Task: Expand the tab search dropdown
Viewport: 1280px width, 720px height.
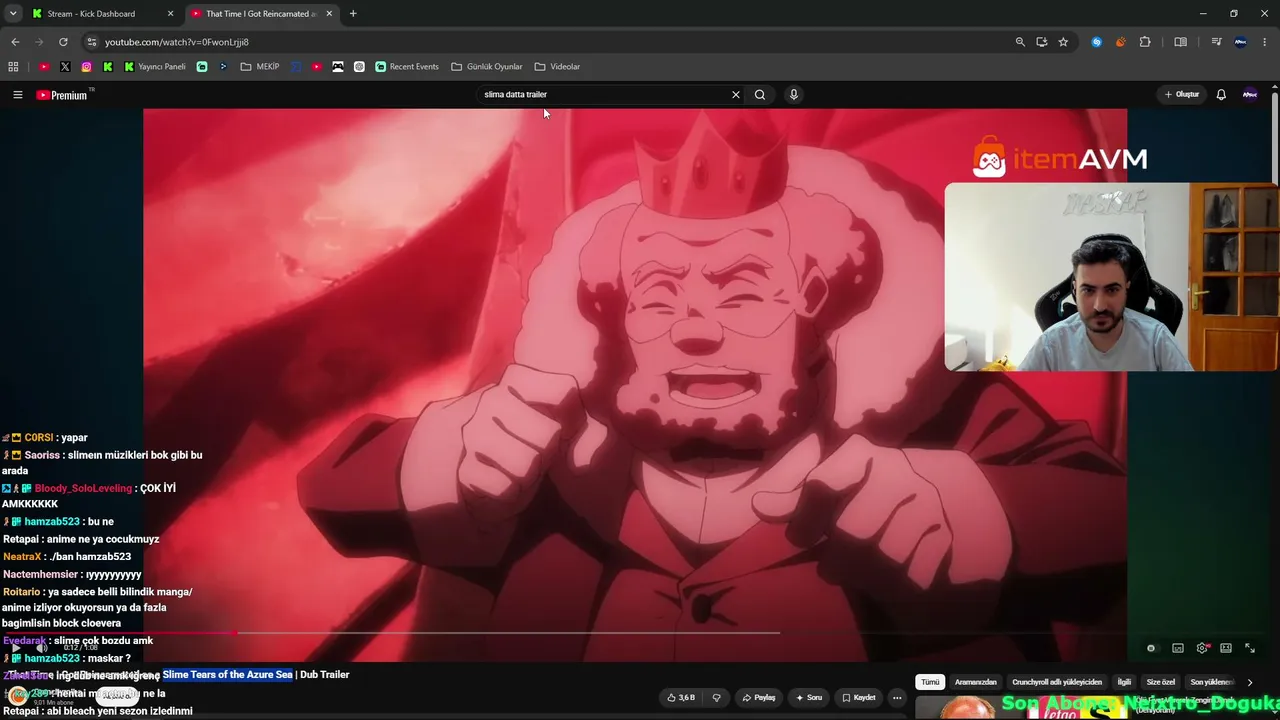Action: click(13, 14)
